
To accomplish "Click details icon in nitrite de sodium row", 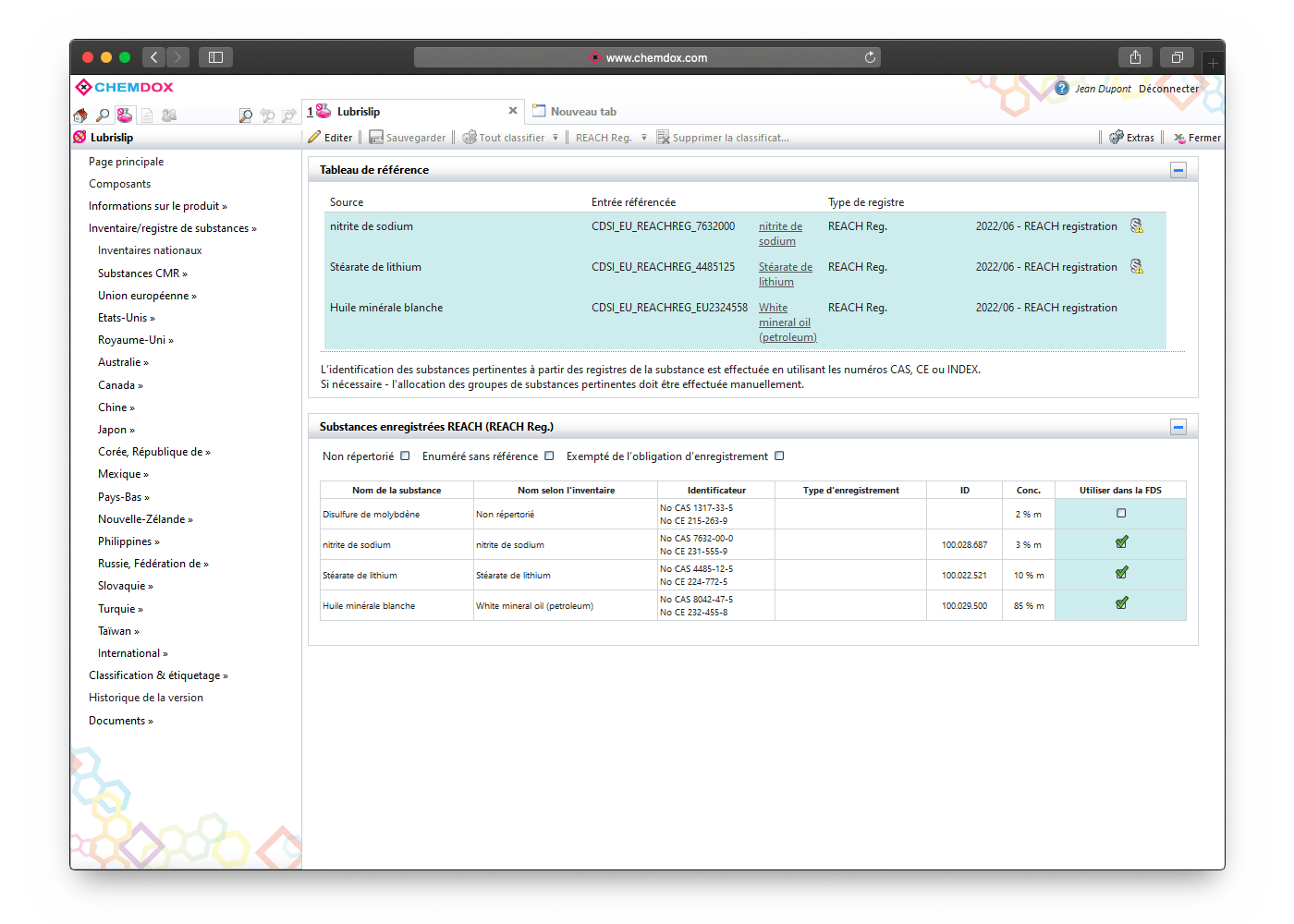I will pos(1137,225).
